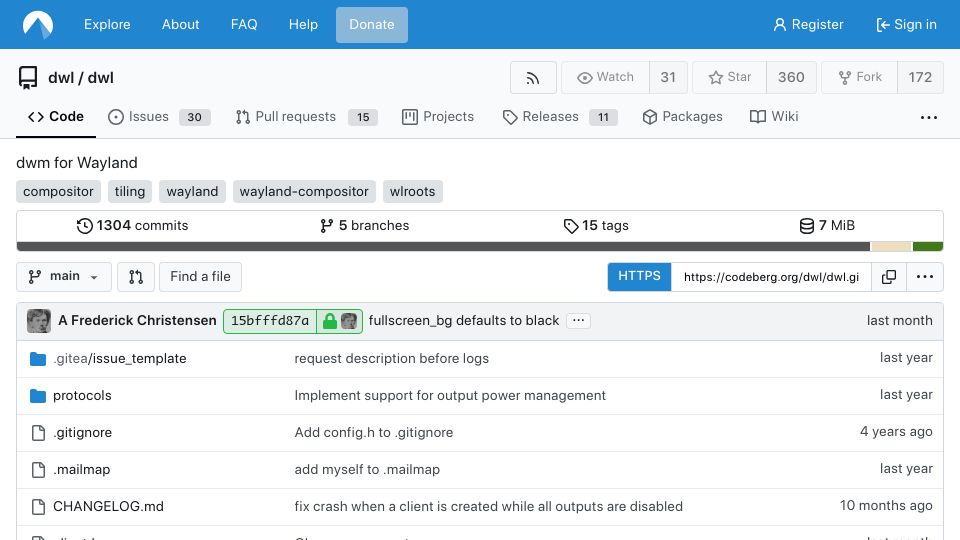Click the dark gray language bar segment

pos(443,247)
